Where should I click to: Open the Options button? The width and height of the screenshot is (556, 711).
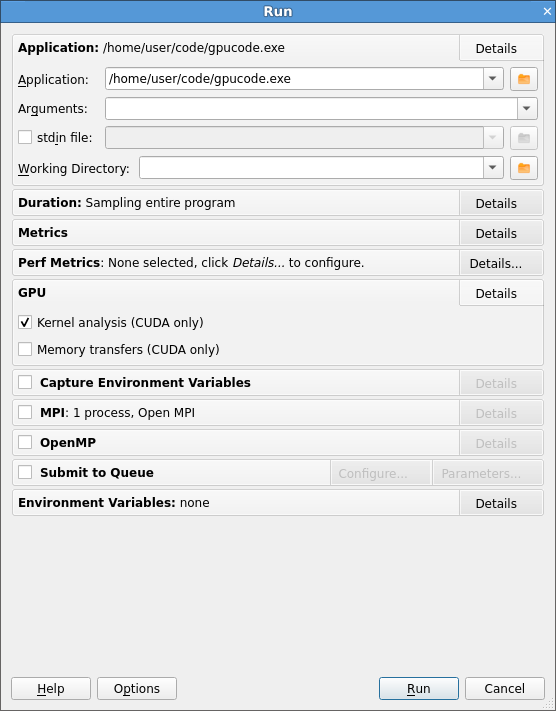click(137, 688)
